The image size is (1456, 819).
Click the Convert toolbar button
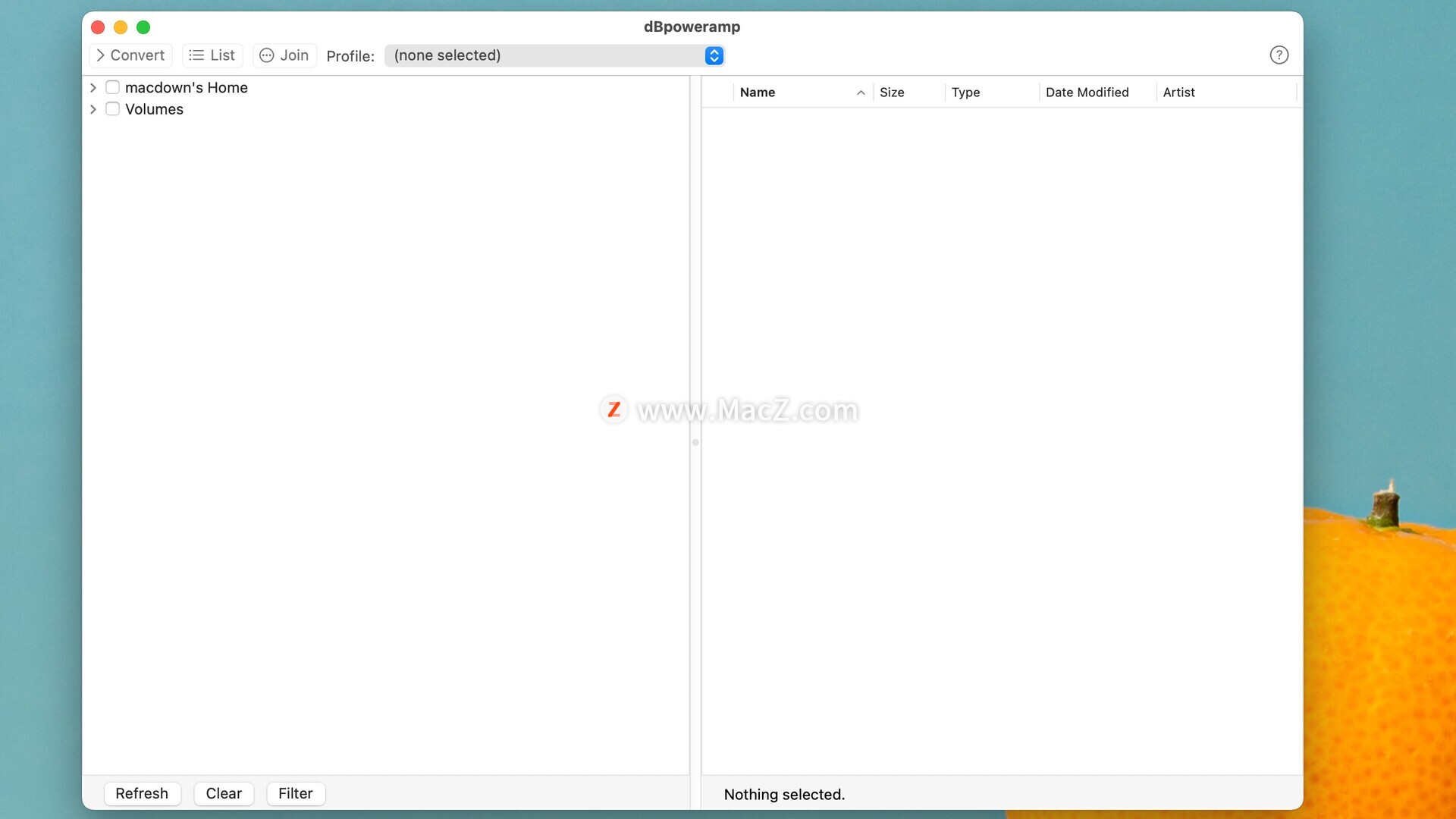(130, 55)
